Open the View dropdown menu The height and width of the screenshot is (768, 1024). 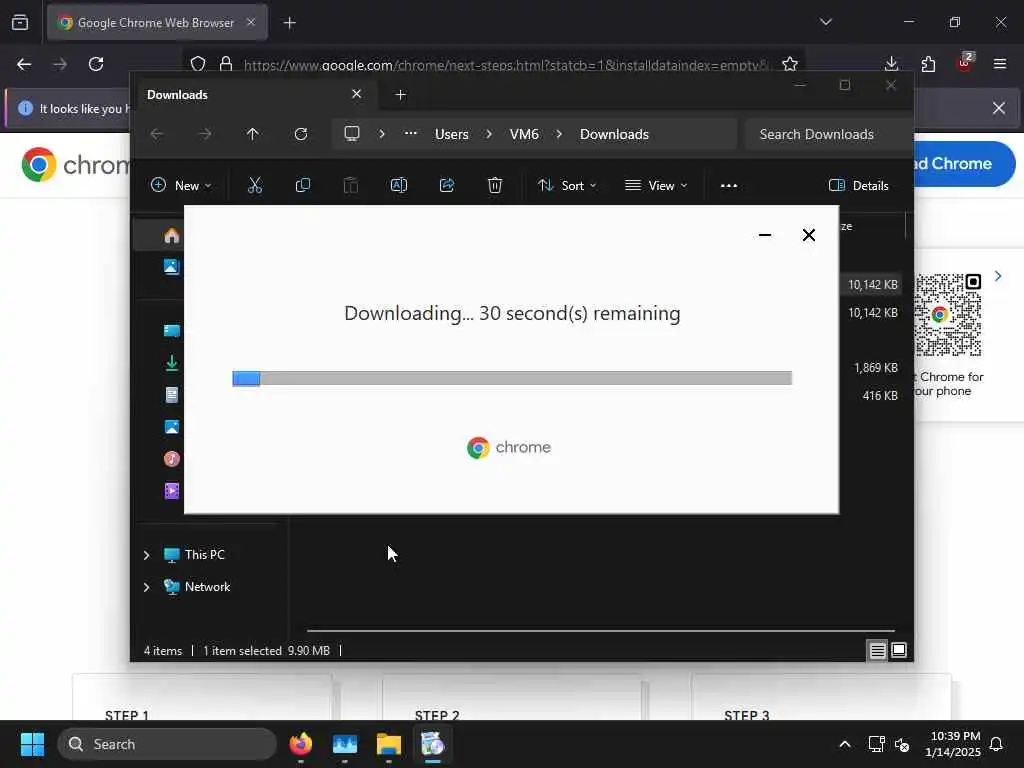click(x=656, y=185)
